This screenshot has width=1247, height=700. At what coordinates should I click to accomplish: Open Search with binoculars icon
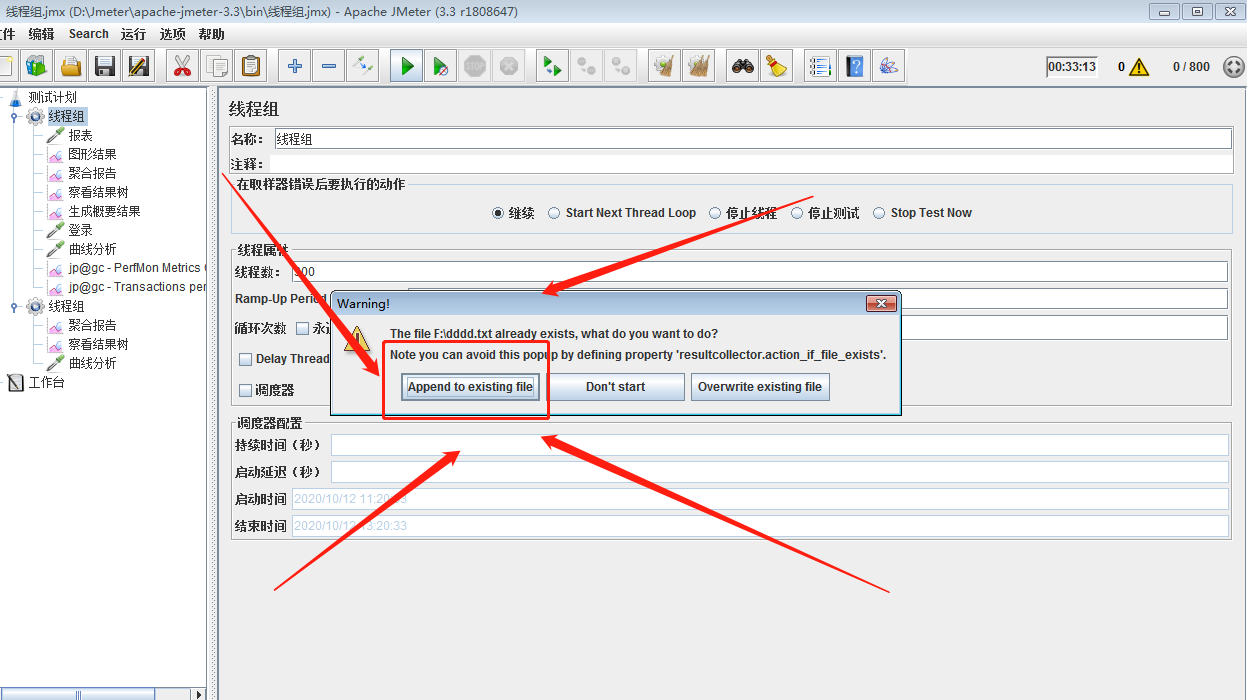click(742, 67)
